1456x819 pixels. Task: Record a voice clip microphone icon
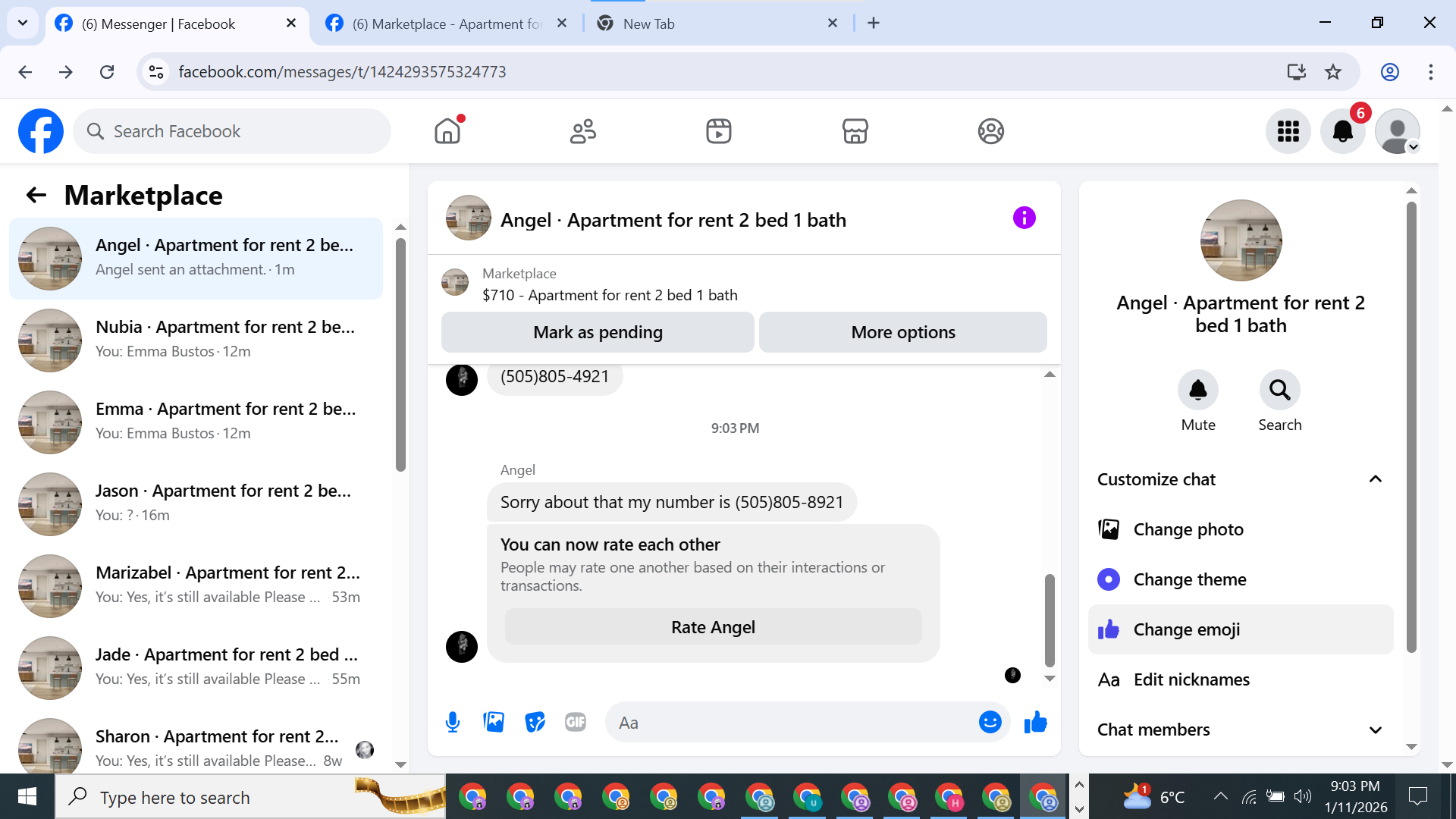click(x=453, y=722)
